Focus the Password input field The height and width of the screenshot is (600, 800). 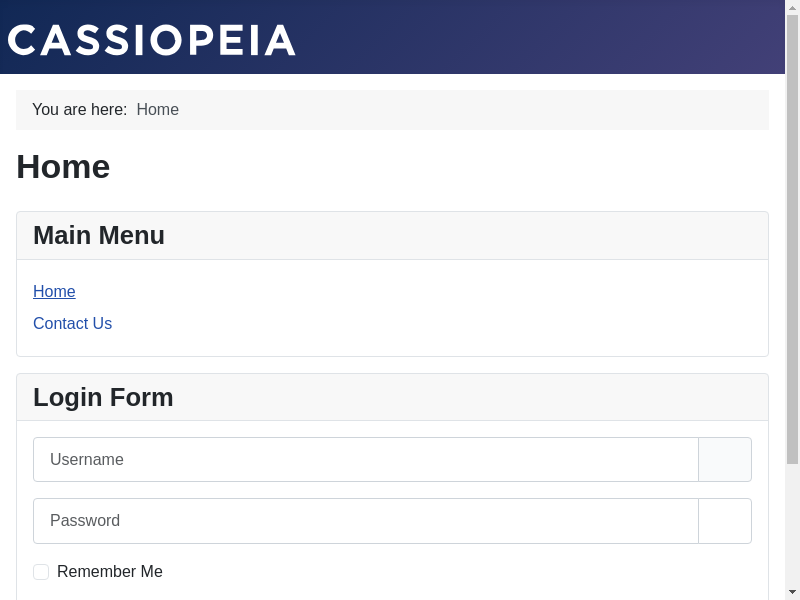365,521
